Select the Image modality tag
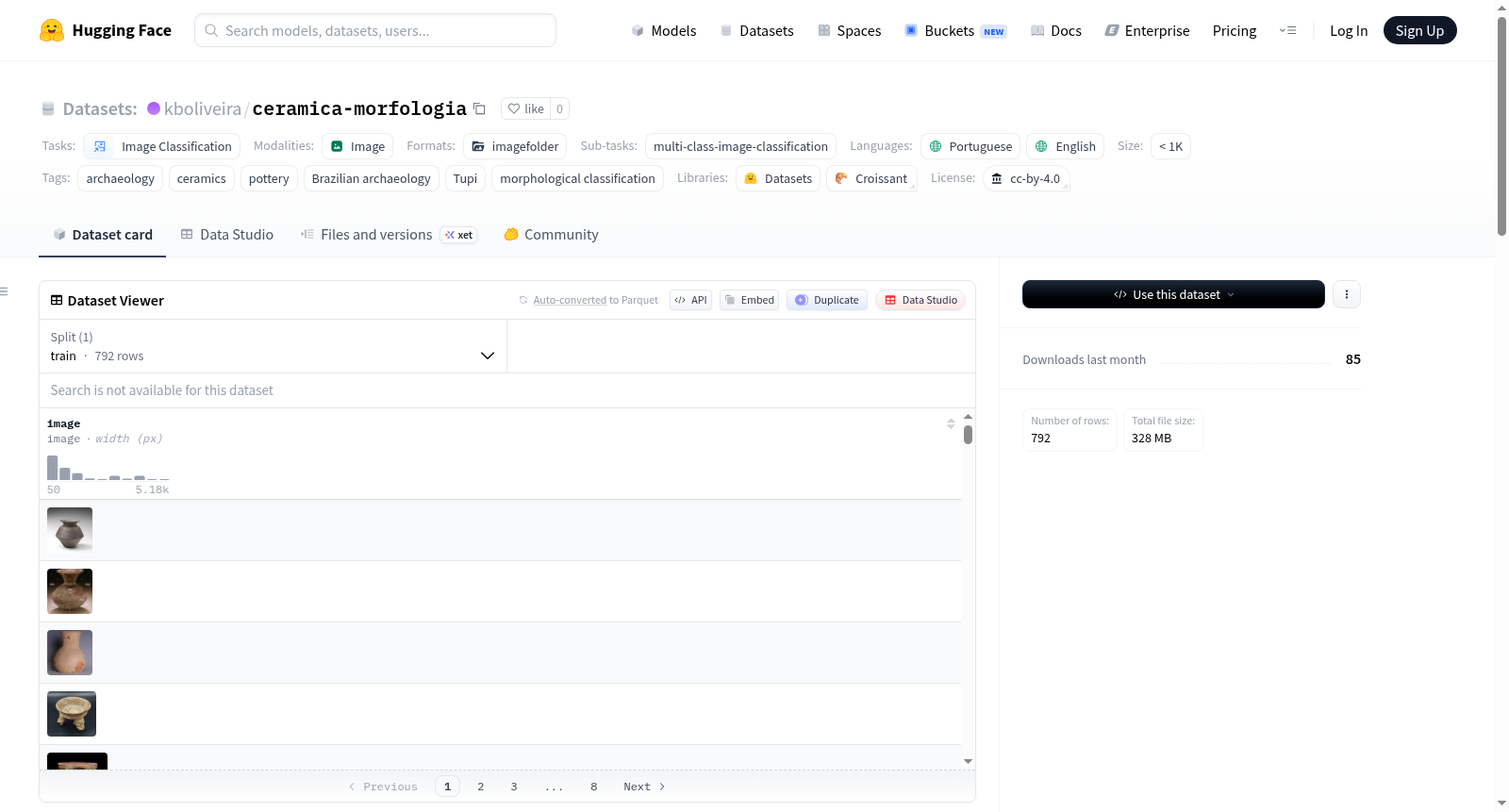This screenshot has width=1509, height=812. click(357, 146)
